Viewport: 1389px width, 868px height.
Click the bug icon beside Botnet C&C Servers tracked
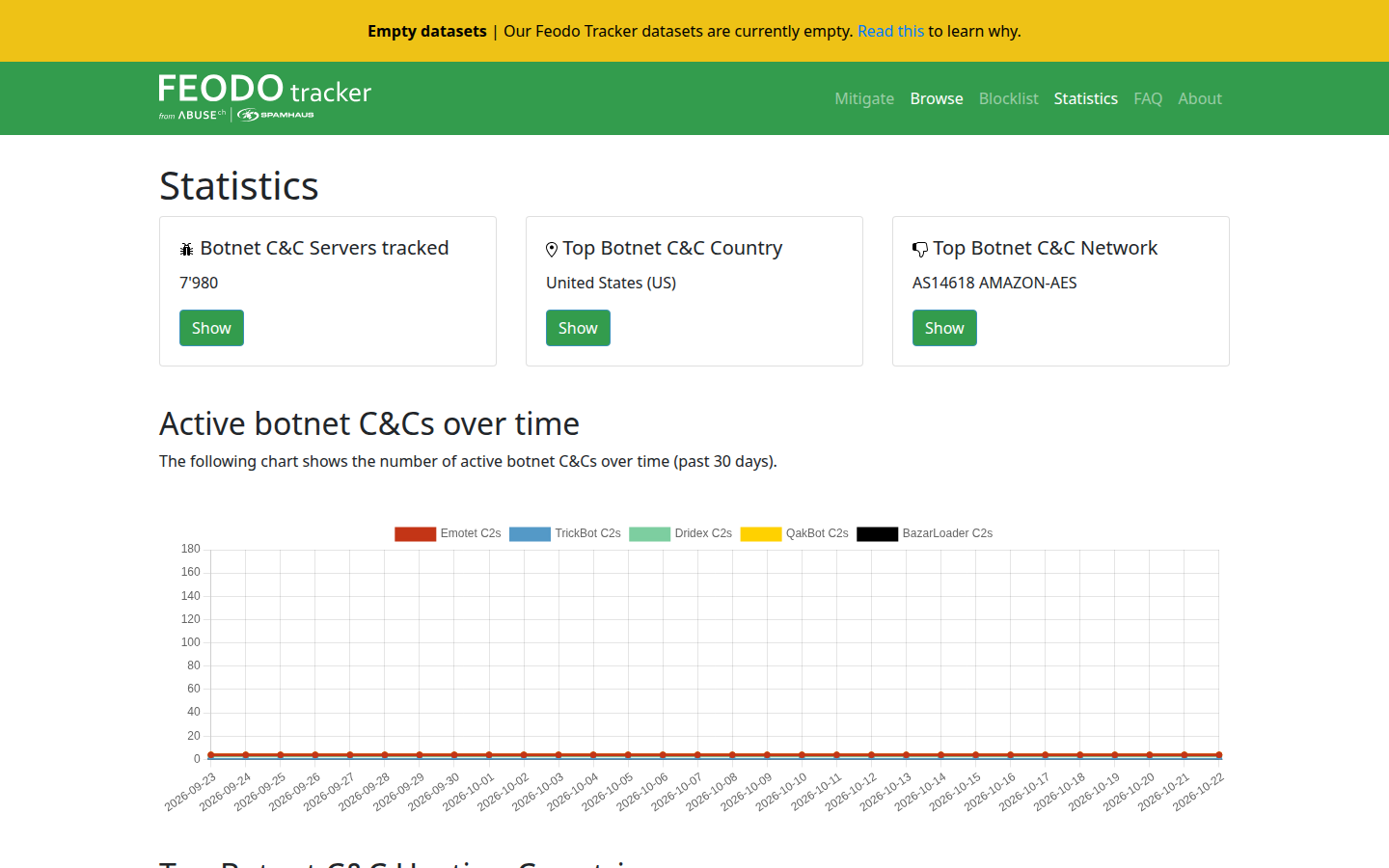187,249
